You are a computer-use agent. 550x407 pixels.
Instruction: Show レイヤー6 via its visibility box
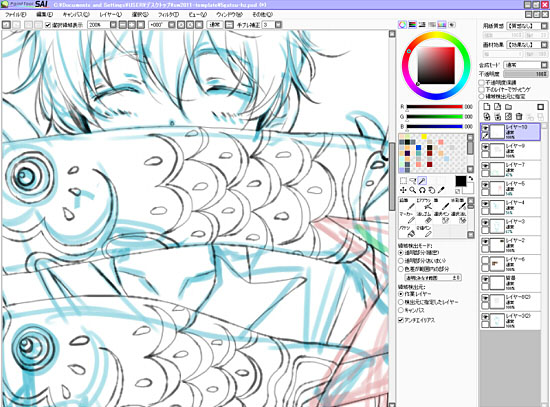[485, 261]
